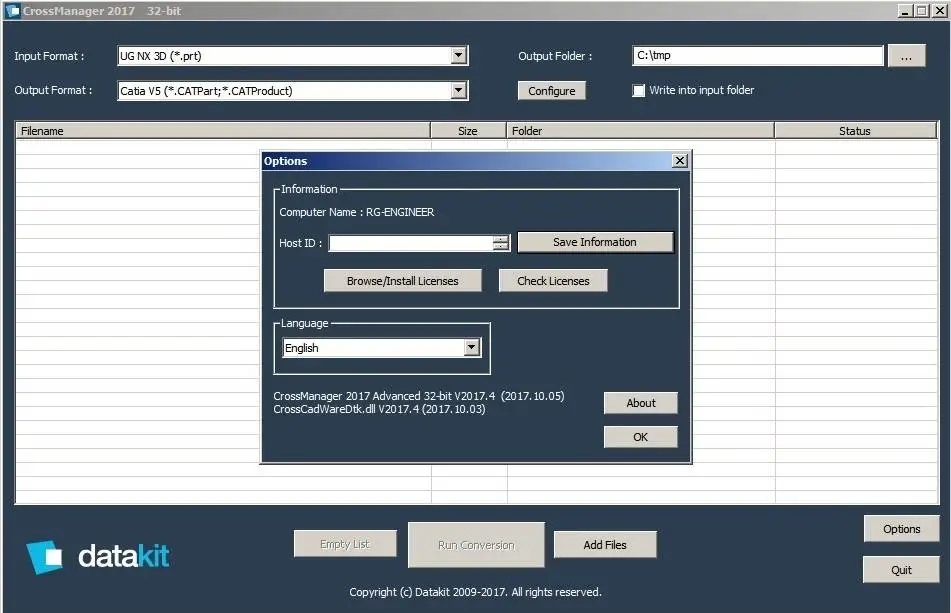
Task: Click the Add Files button
Action: click(x=605, y=544)
